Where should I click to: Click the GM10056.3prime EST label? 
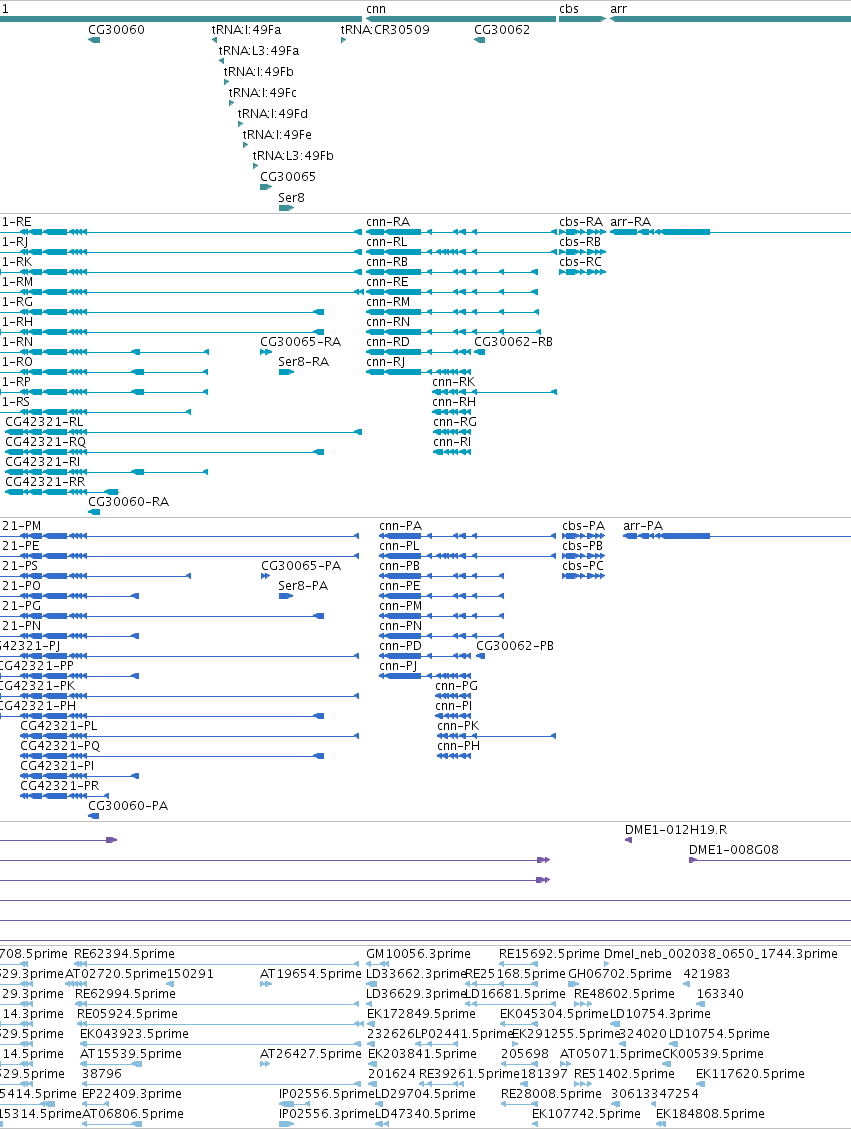point(418,954)
